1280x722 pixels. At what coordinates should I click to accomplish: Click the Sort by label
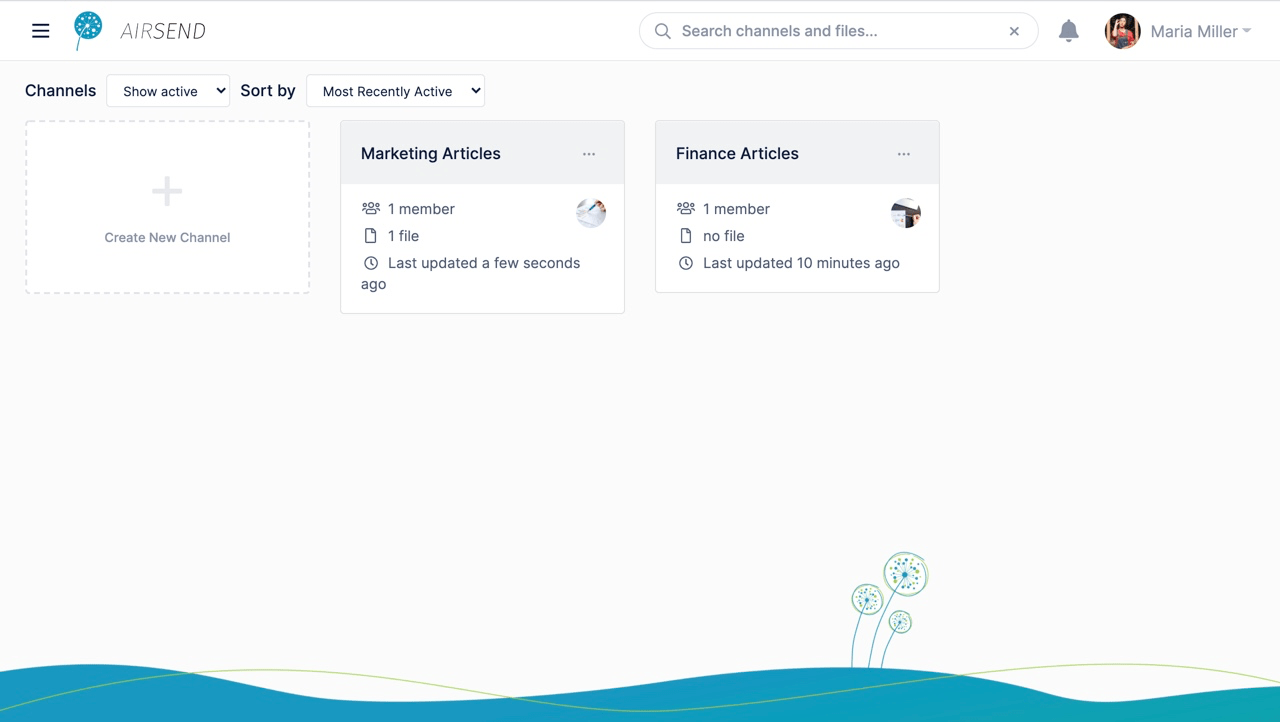pos(268,90)
